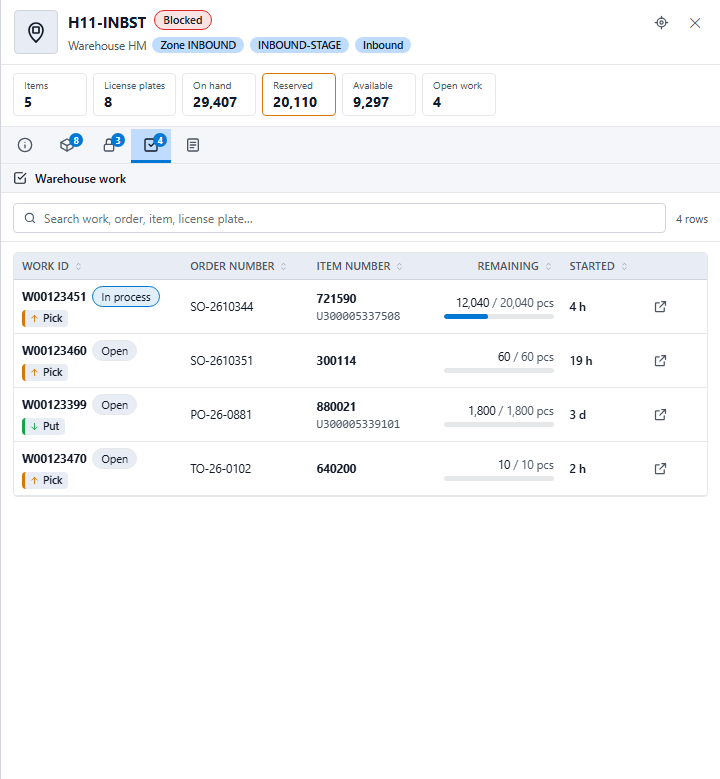This screenshot has width=720, height=779.
Task: Select work ID W00123460
Action: pyautogui.click(x=54, y=351)
